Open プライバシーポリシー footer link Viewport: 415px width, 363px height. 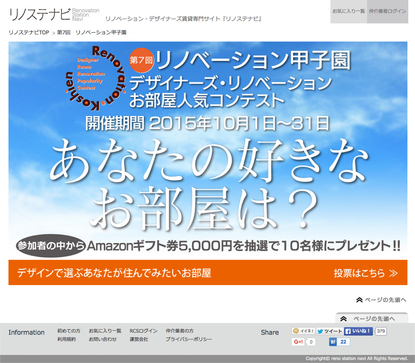click(x=189, y=339)
